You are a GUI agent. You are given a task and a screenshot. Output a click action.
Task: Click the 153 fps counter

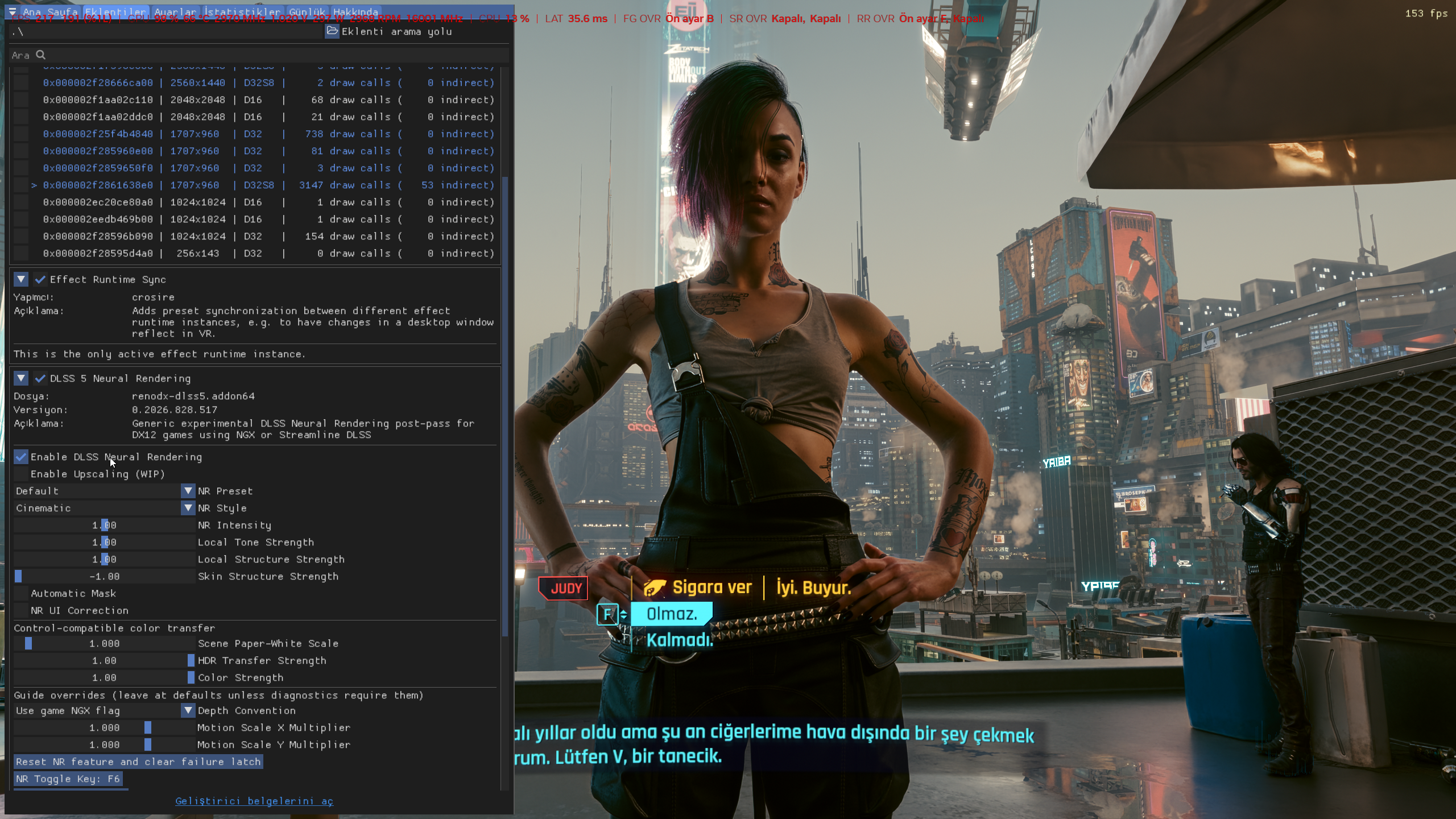click(1426, 13)
